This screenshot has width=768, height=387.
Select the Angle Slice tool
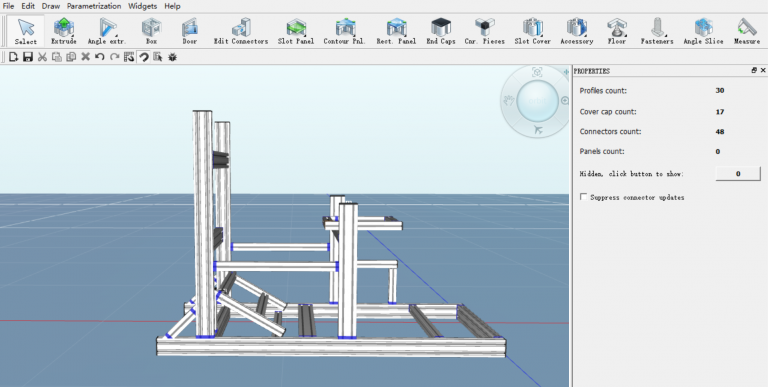pyautogui.click(x=703, y=31)
